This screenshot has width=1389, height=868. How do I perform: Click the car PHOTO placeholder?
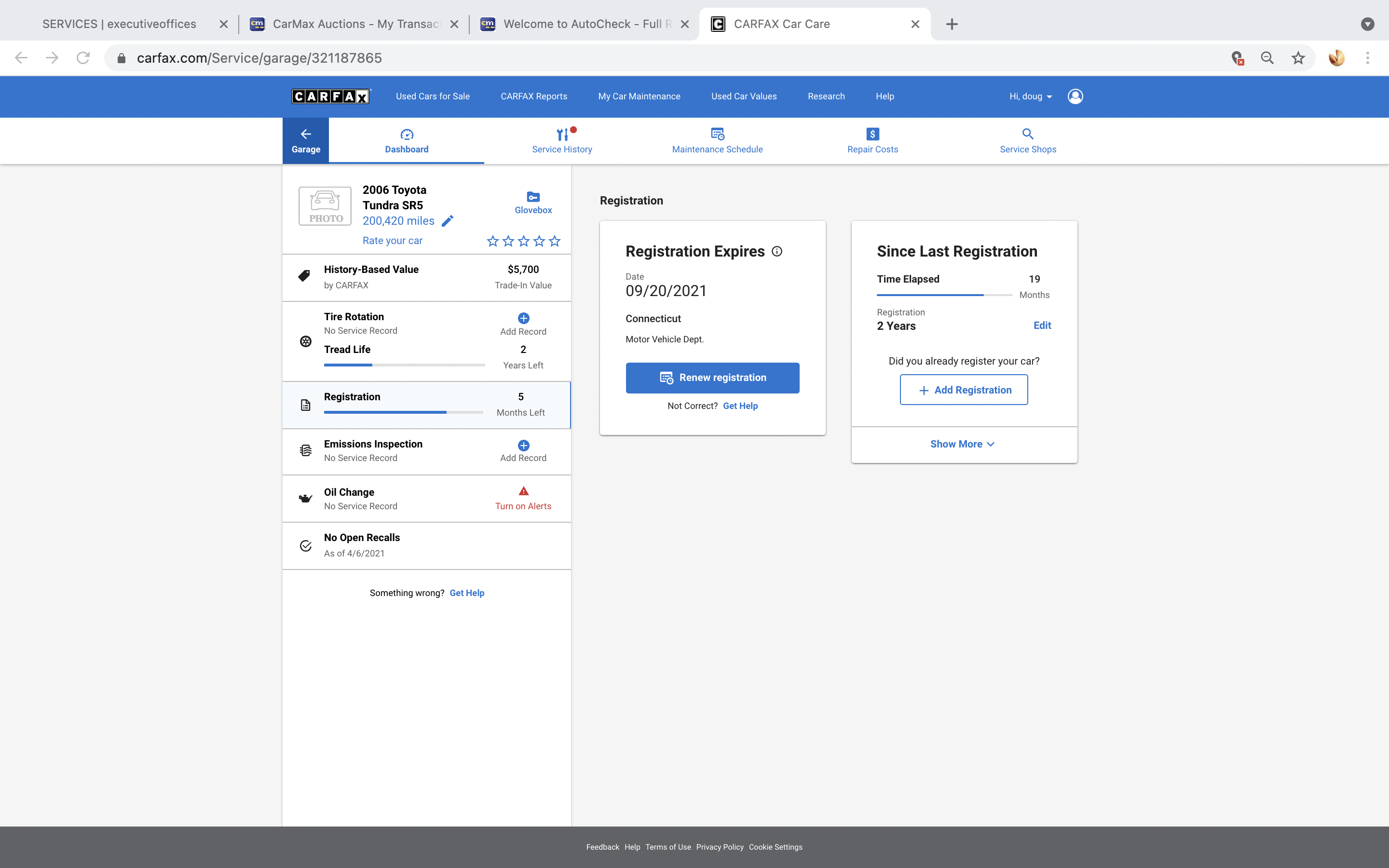pyautogui.click(x=325, y=206)
